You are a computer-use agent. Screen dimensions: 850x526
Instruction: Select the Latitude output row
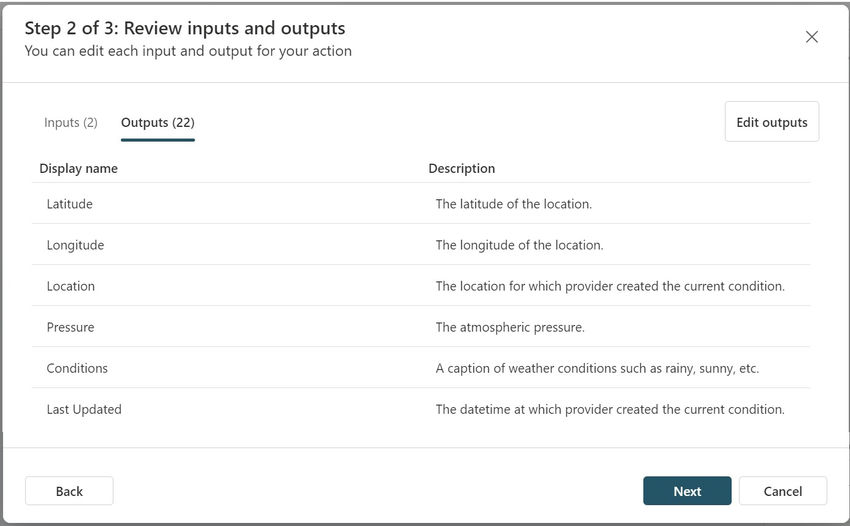pos(70,204)
